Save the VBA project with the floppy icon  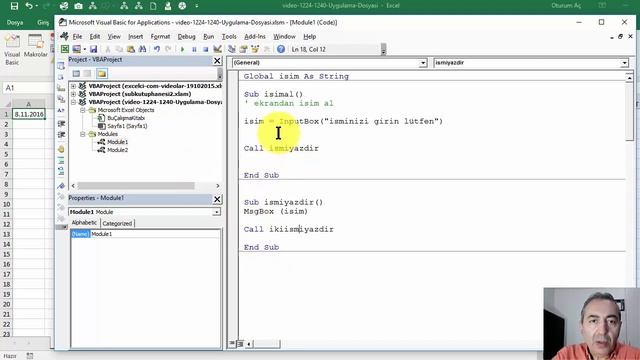coord(93,49)
